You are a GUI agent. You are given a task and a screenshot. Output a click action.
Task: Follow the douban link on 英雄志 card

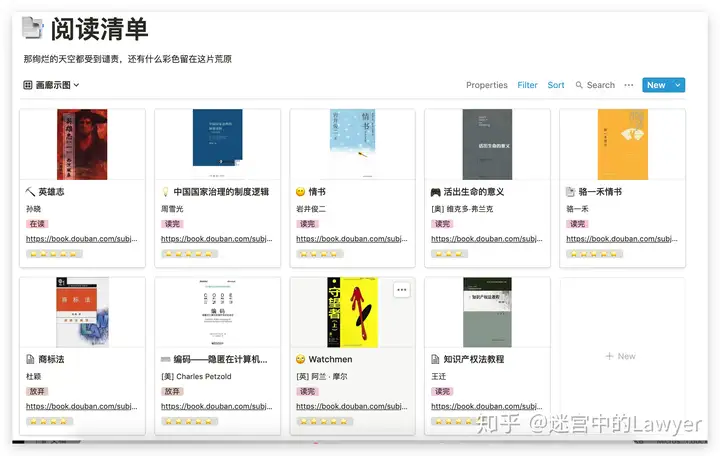click(x=82, y=239)
